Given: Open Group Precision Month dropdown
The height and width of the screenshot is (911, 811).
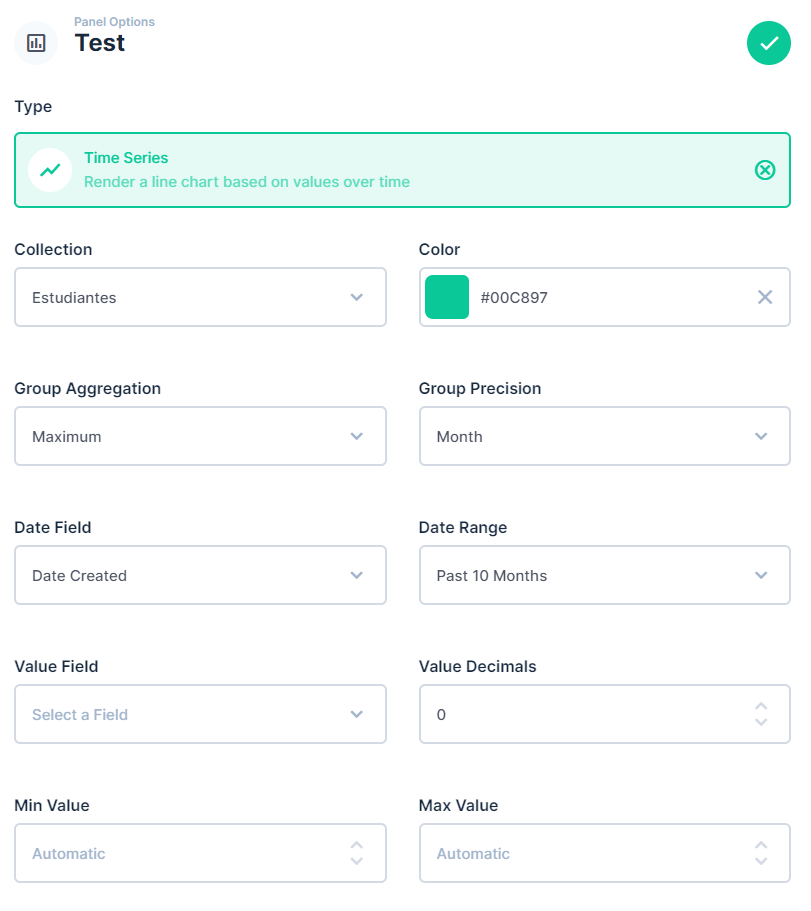Looking at the screenshot, I should point(605,436).
